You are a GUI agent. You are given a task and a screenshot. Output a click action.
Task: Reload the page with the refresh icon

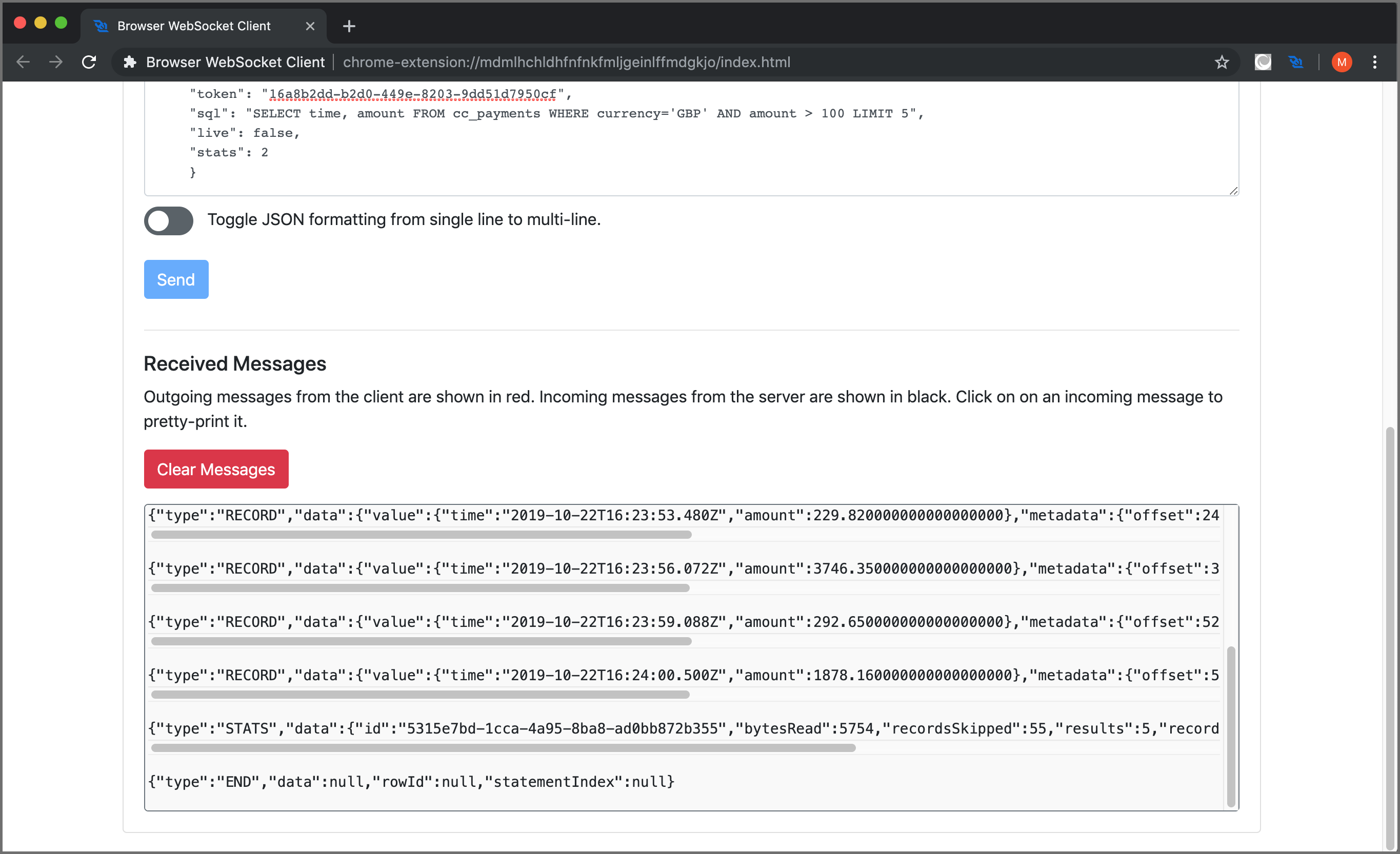89,62
